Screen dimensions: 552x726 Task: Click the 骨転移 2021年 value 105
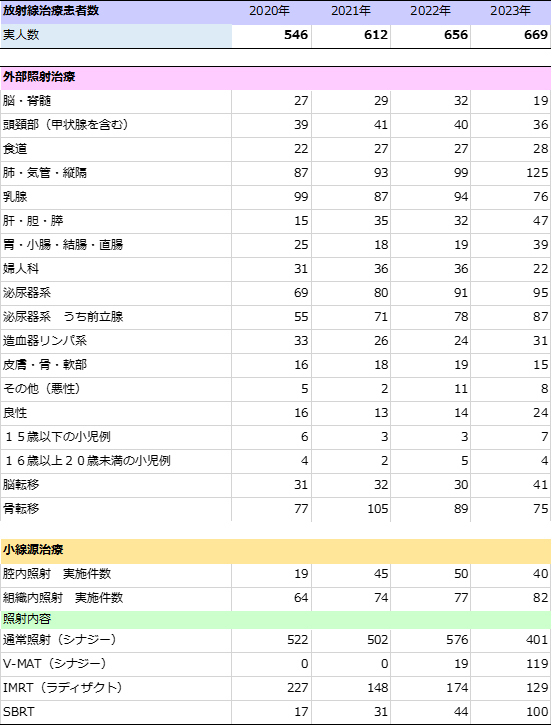click(x=377, y=509)
